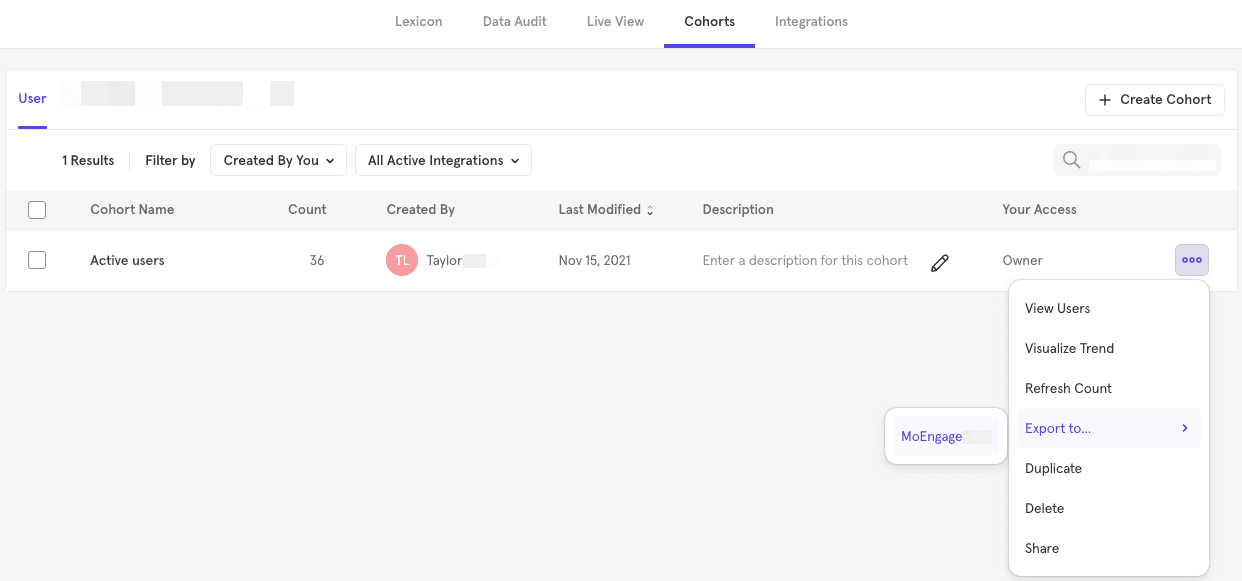Screen dimensions: 1242x581
Task: Open the Created By You filter dropdown
Action: click(278, 160)
